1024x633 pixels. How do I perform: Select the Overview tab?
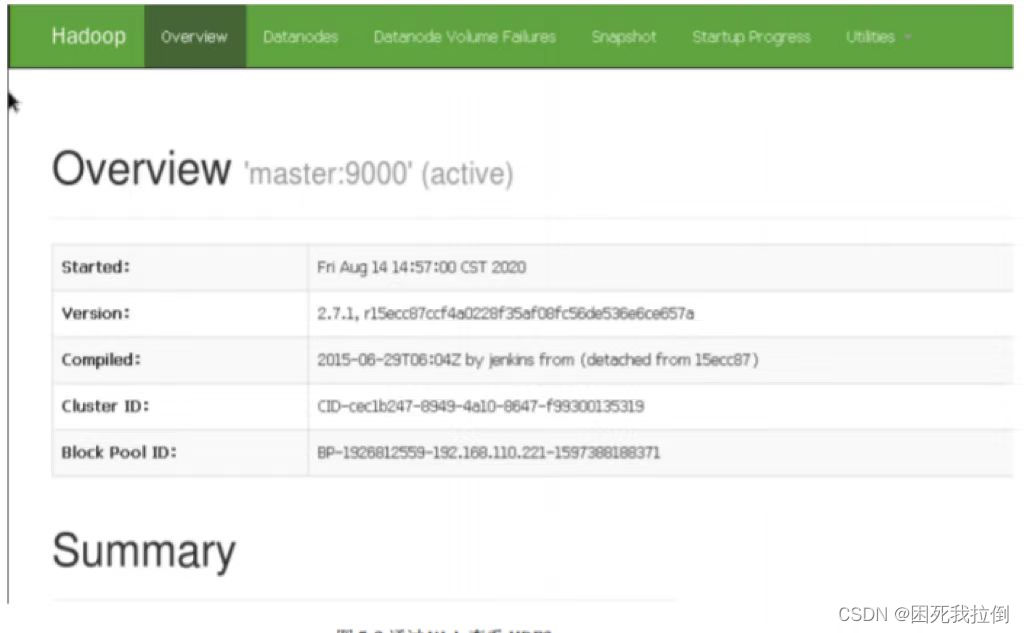coord(195,37)
